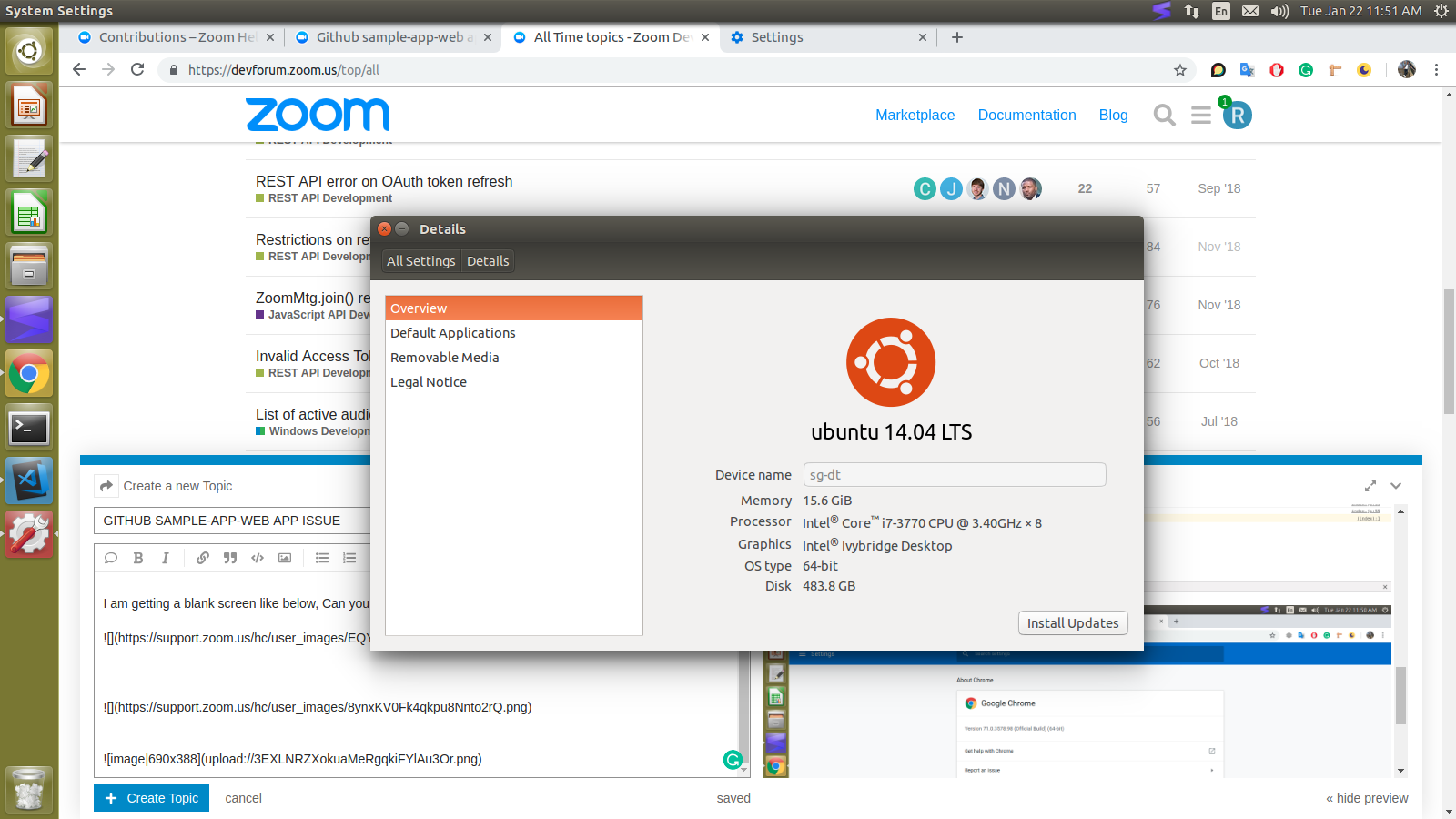This screenshot has width=1456, height=819.
Task: Open the En keyboard layout indicator
Action: pyautogui.click(x=1221, y=11)
